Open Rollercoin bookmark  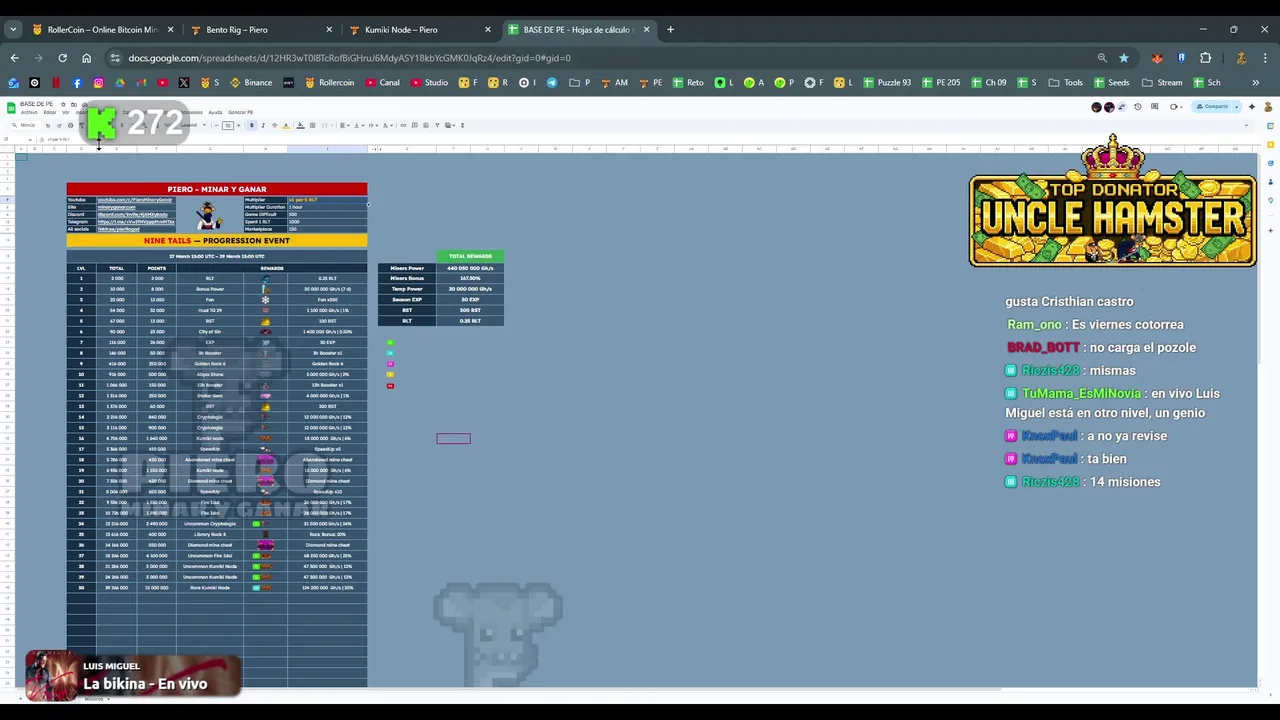point(330,83)
